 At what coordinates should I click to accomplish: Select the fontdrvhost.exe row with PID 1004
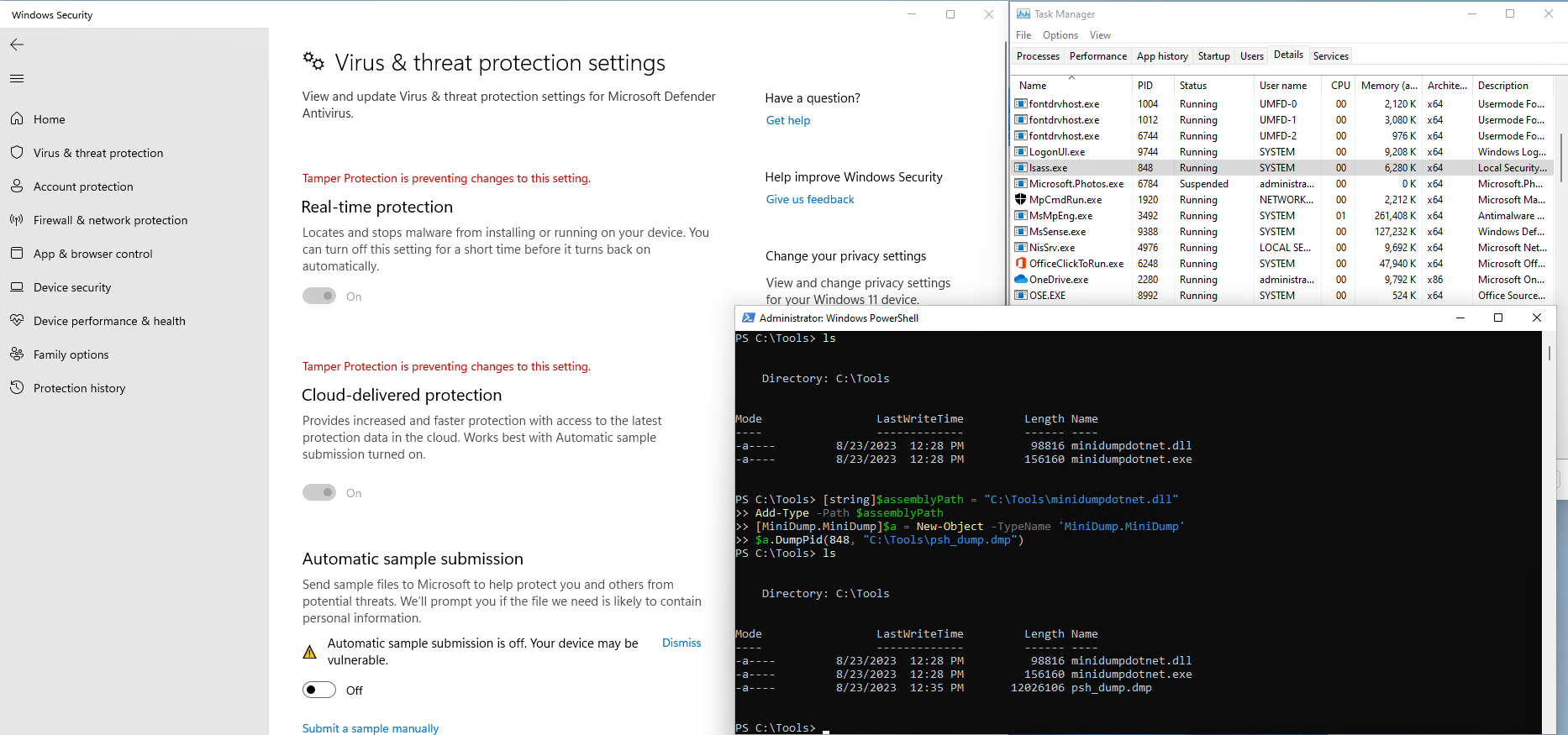[x=1282, y=104]
